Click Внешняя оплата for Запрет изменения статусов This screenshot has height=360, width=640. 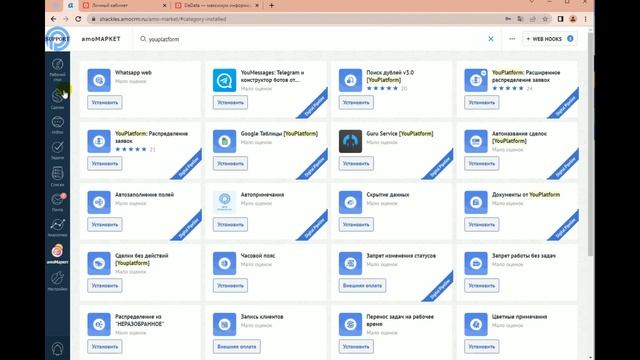click(x=362, y=285)
